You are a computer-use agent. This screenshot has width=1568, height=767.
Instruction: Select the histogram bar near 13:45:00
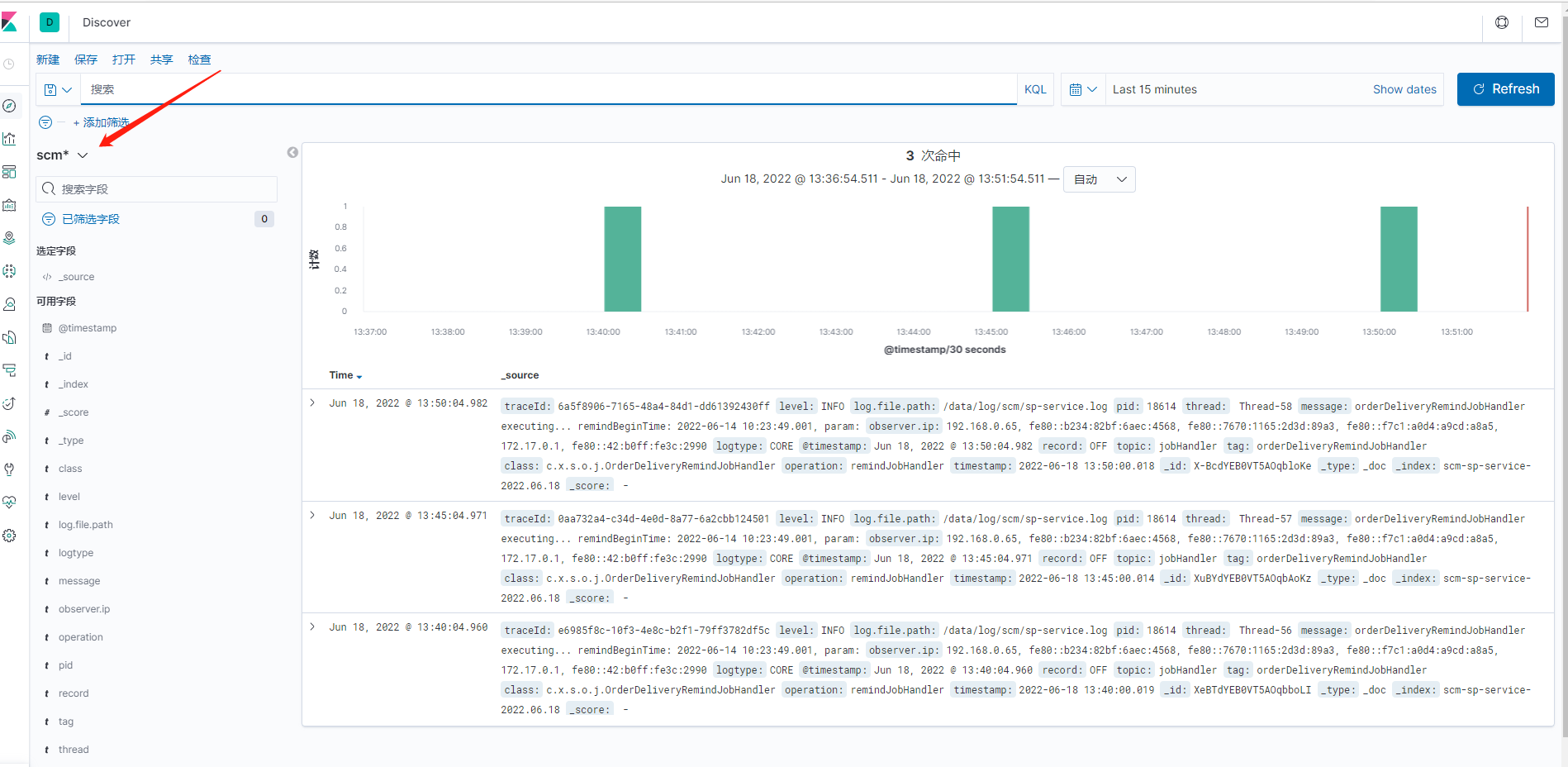[1010, 259]
